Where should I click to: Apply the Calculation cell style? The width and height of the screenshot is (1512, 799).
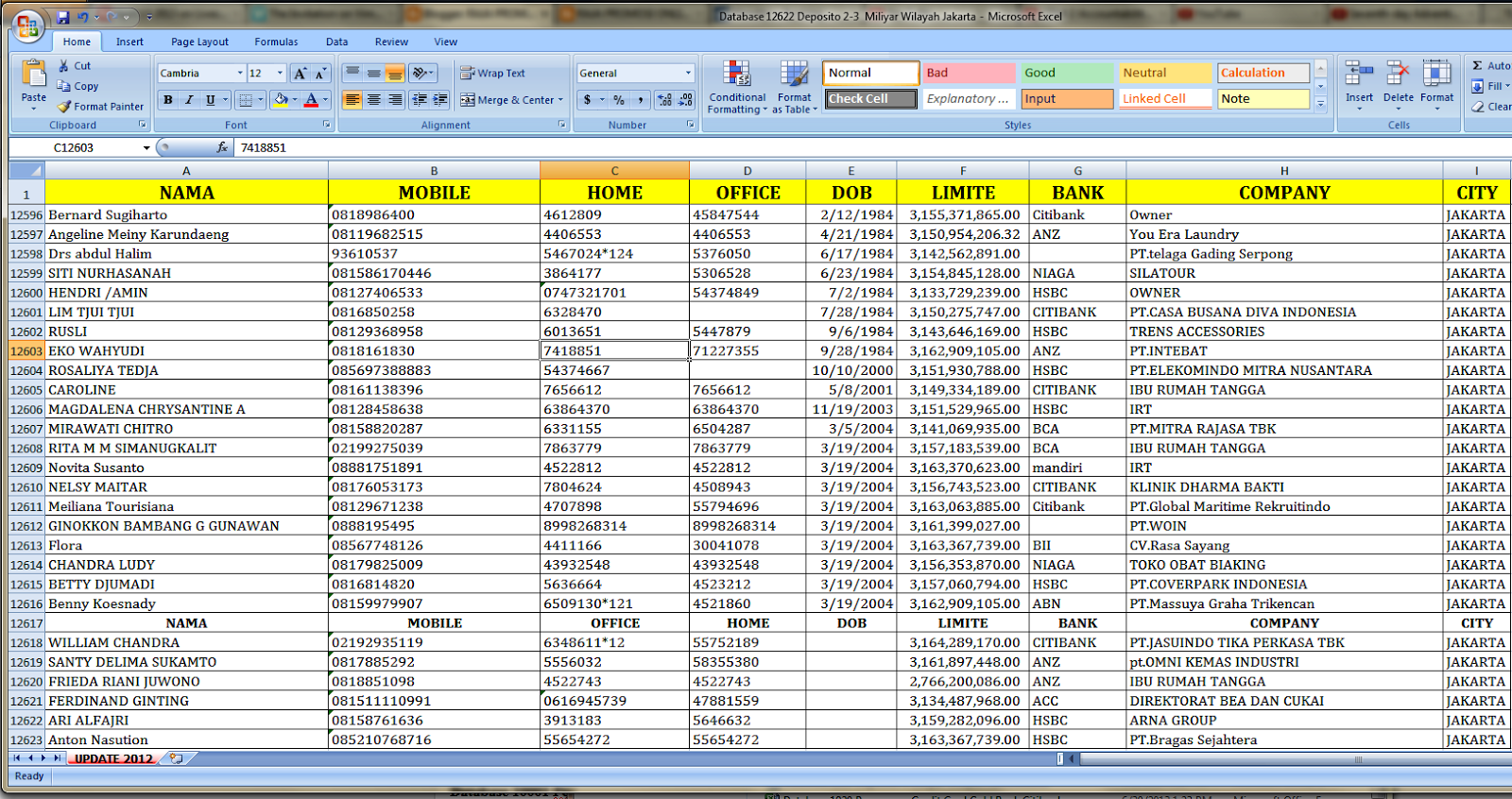(x=1263, y=73)
